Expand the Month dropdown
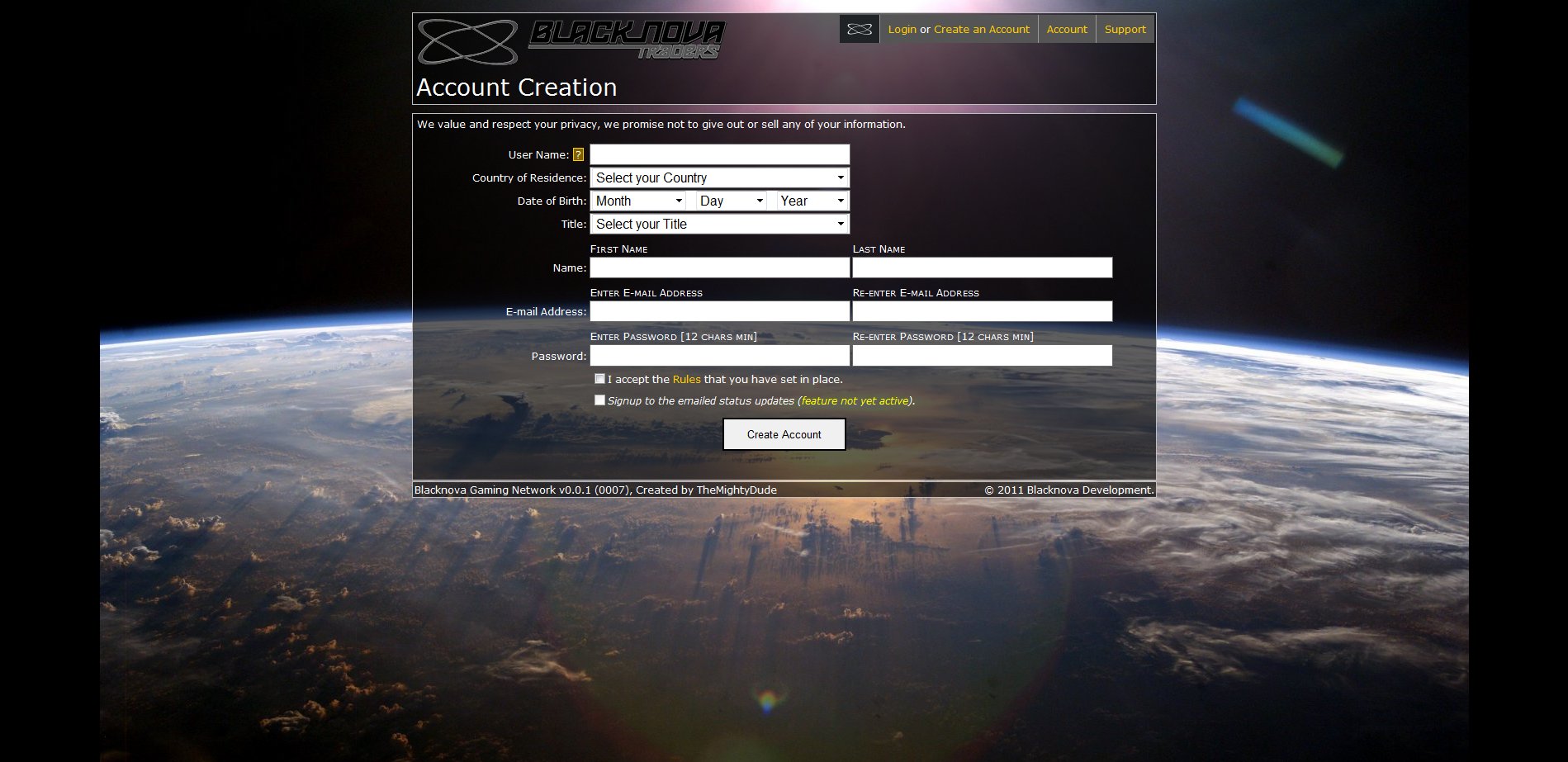Screen dimensions: 1568x762 [639, 201]
